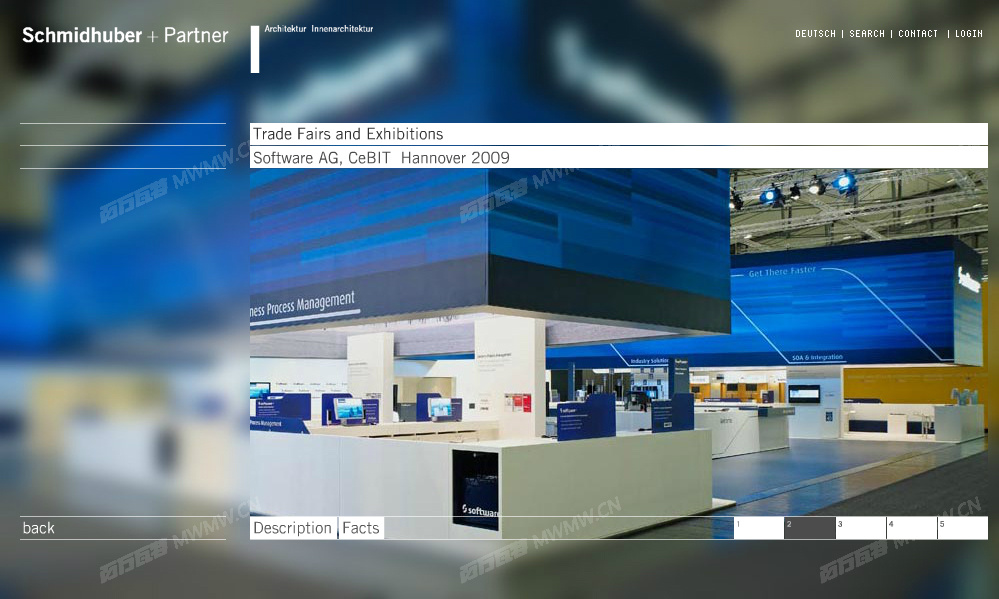
Task: Select highlighted image page 2
Action: (x=810, y=528)
